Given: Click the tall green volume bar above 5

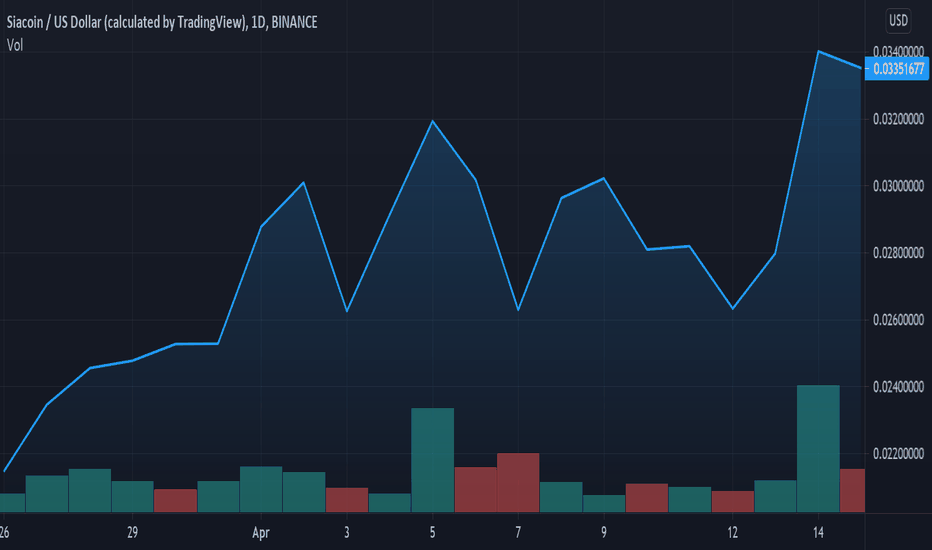Looking at the screenshot, I should 433,460.
